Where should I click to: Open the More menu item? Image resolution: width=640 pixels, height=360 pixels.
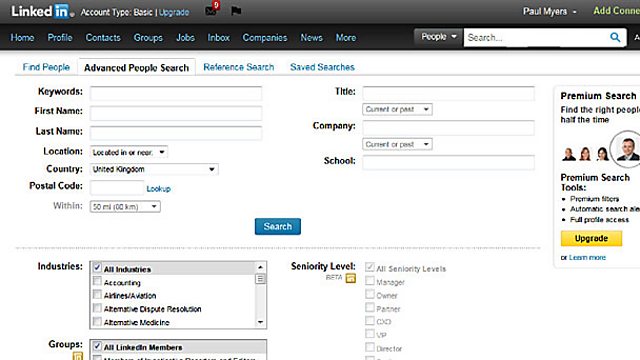point(346,38)
